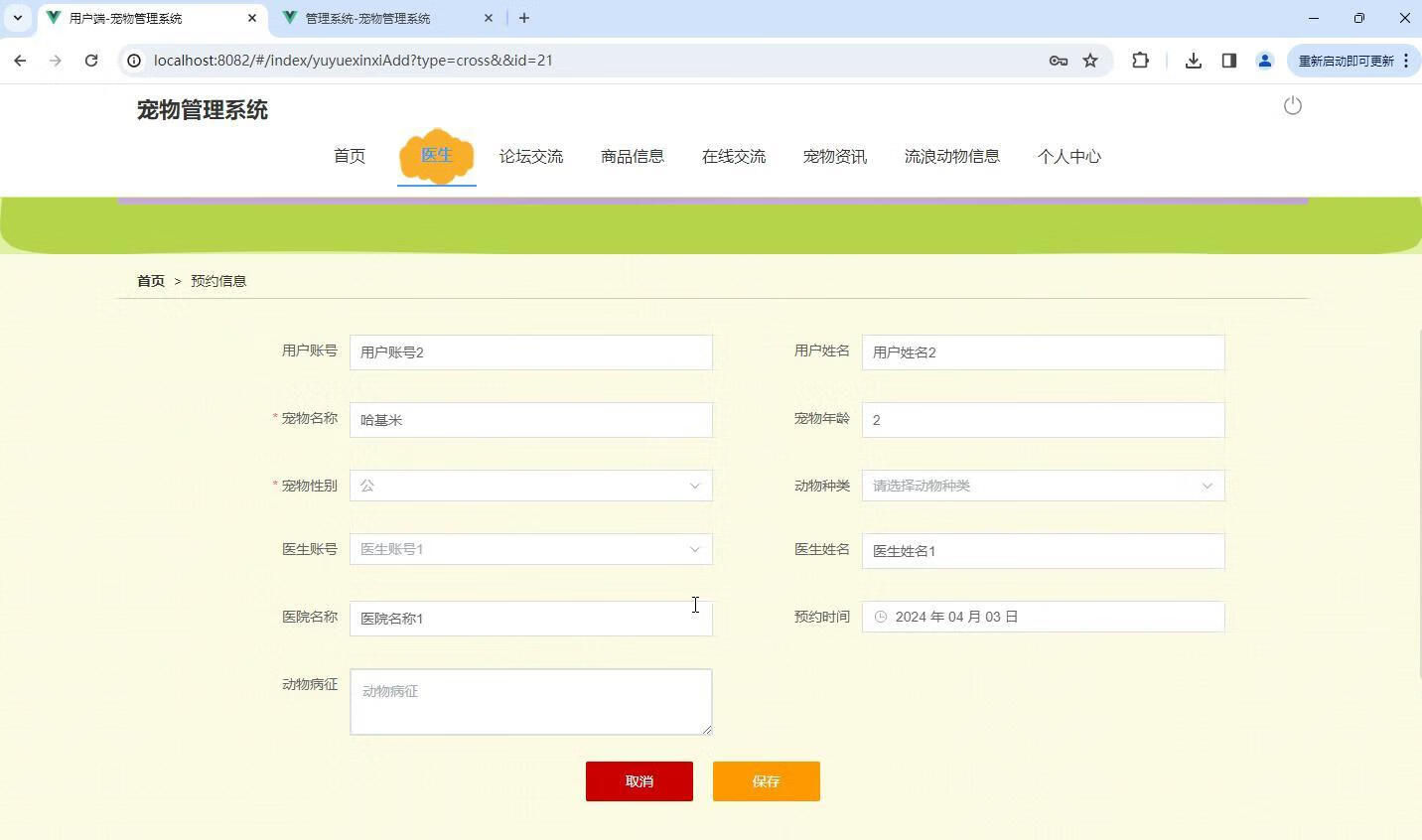
Task: Close the 管理系统-宠物管理系统 tab
Action: click(489, 18)
